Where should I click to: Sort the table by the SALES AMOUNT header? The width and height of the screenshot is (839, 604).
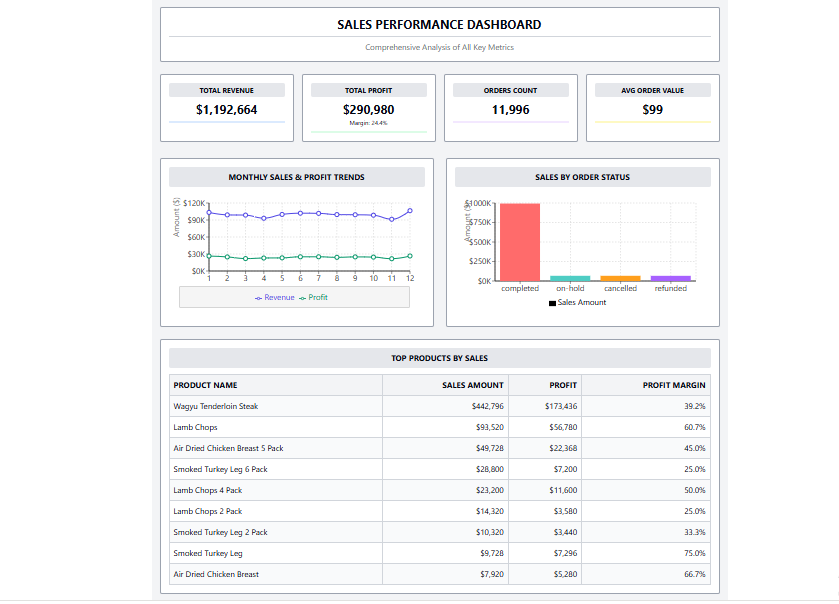click(x=471, y=385)
